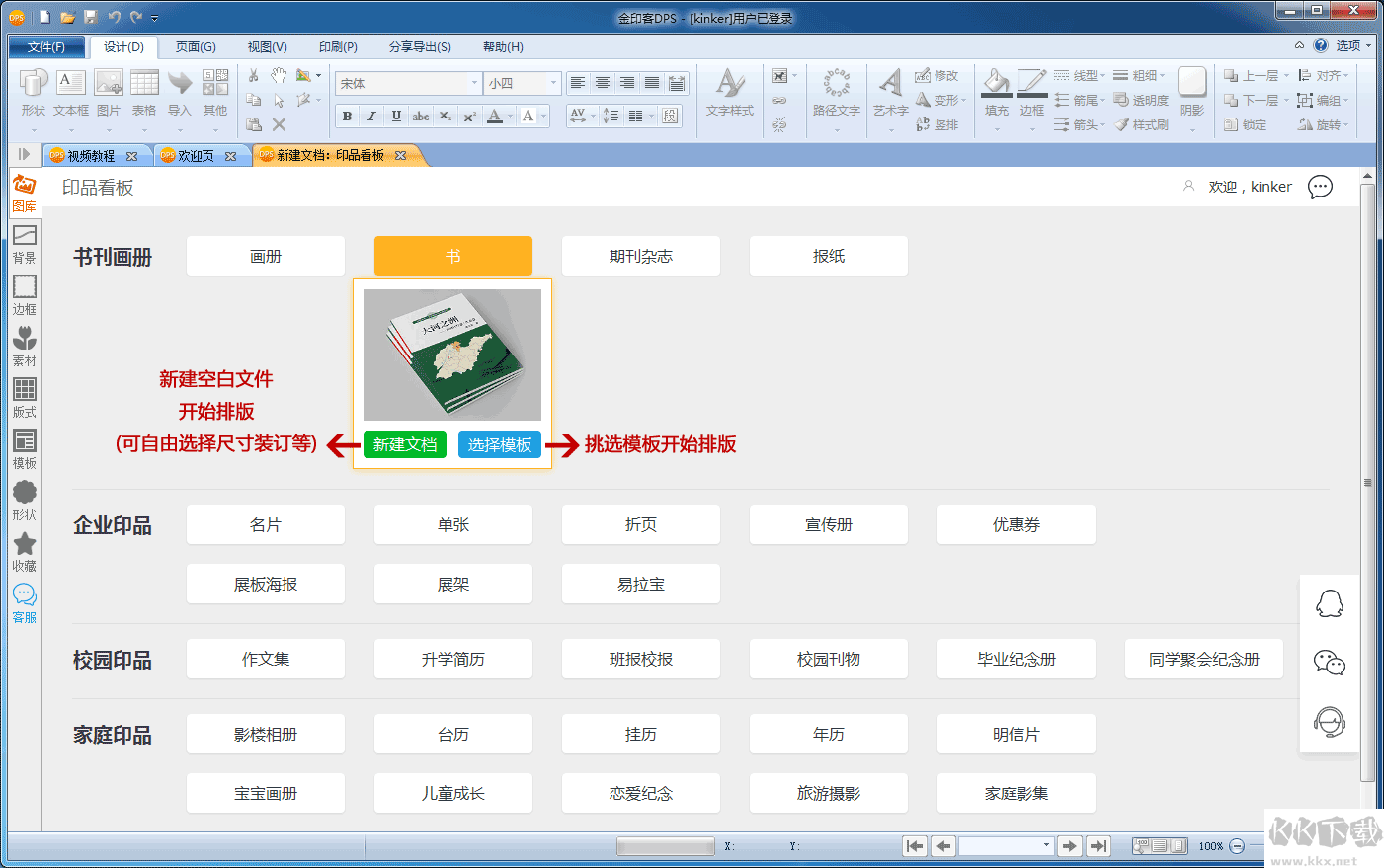Switch to the 页面(G) ribbon tab
Image resolution: width=1384 pixels, height=868 pixels.
point(196,46)
